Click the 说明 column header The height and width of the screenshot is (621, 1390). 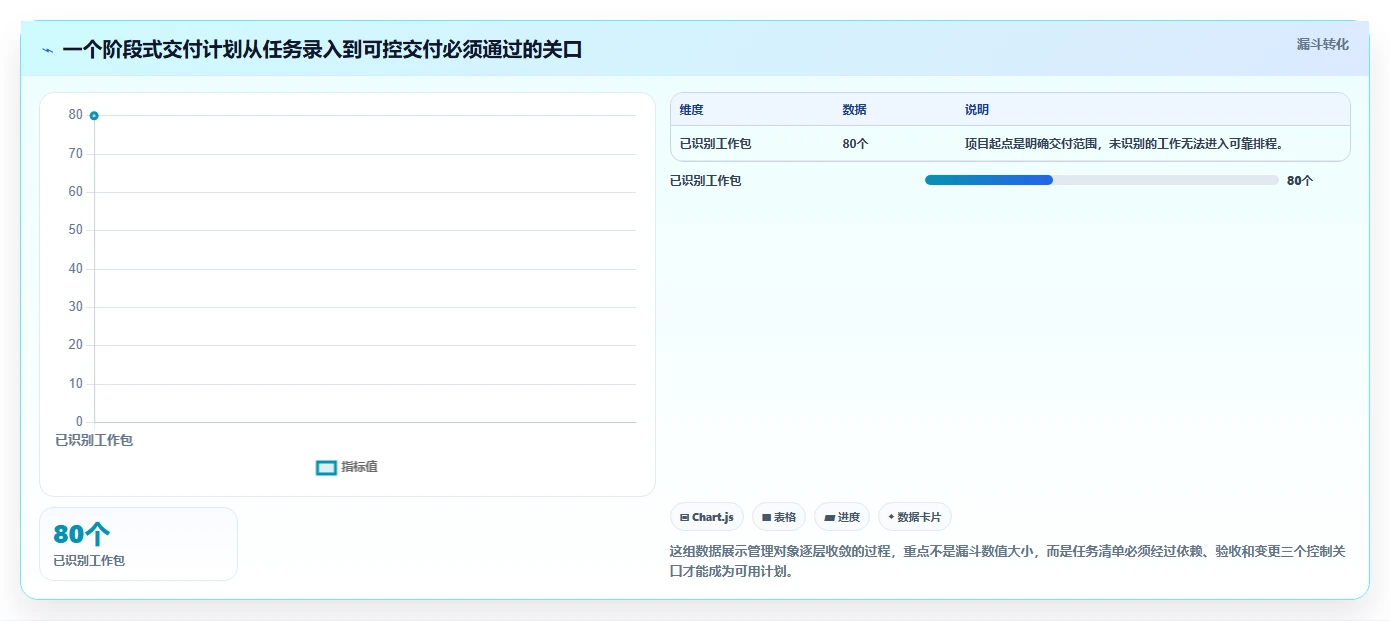(x=977, y=110)
